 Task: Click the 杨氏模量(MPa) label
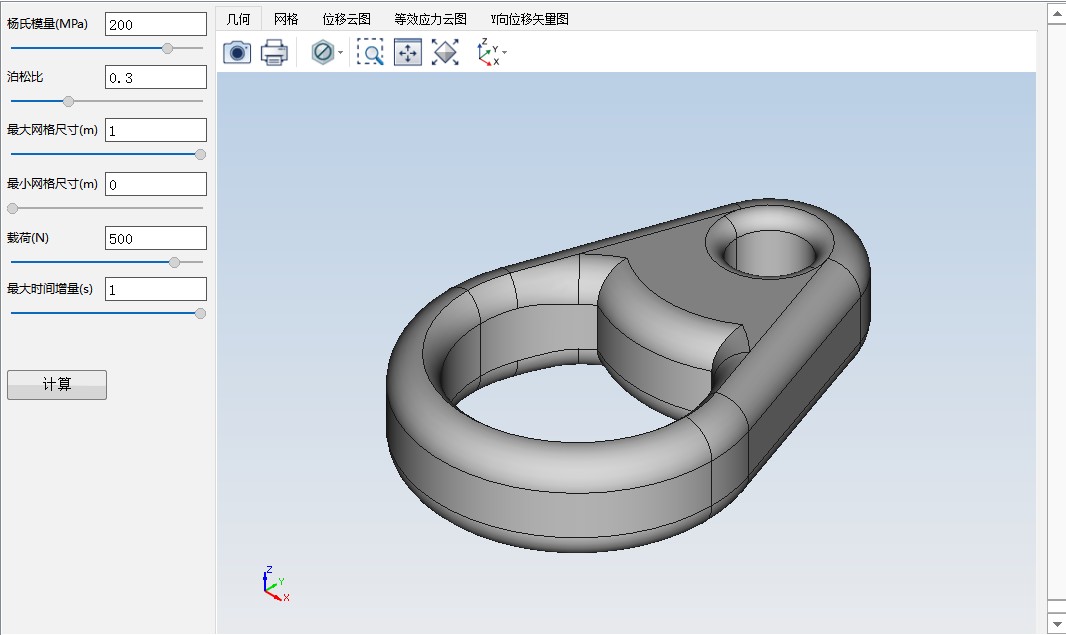pyautogui.click(x=48, y=24)
